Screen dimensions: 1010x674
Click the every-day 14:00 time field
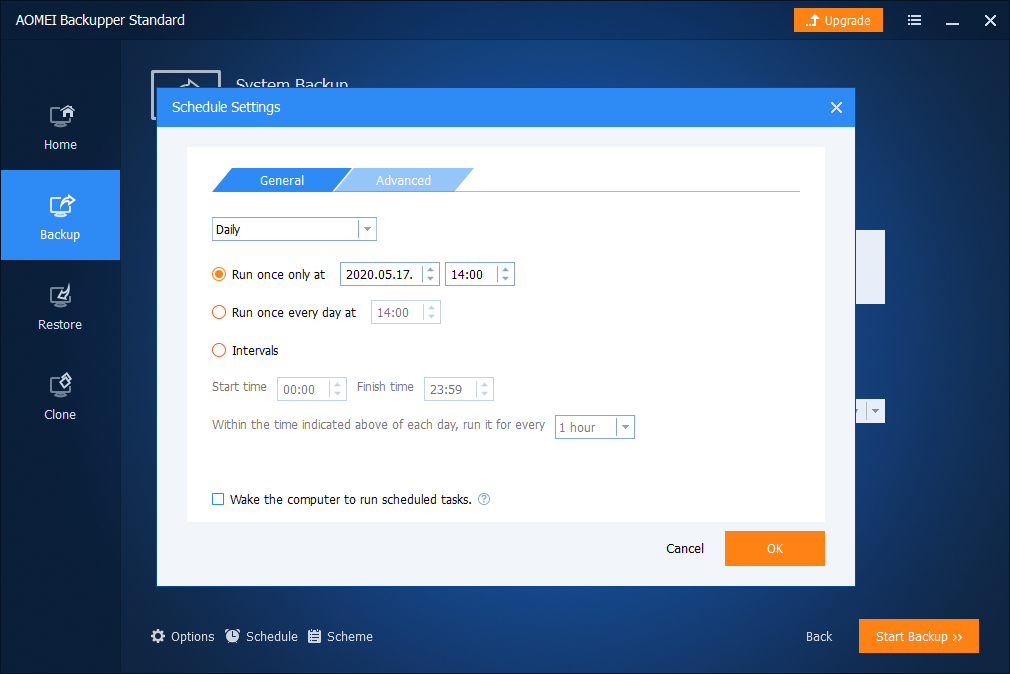406,313
